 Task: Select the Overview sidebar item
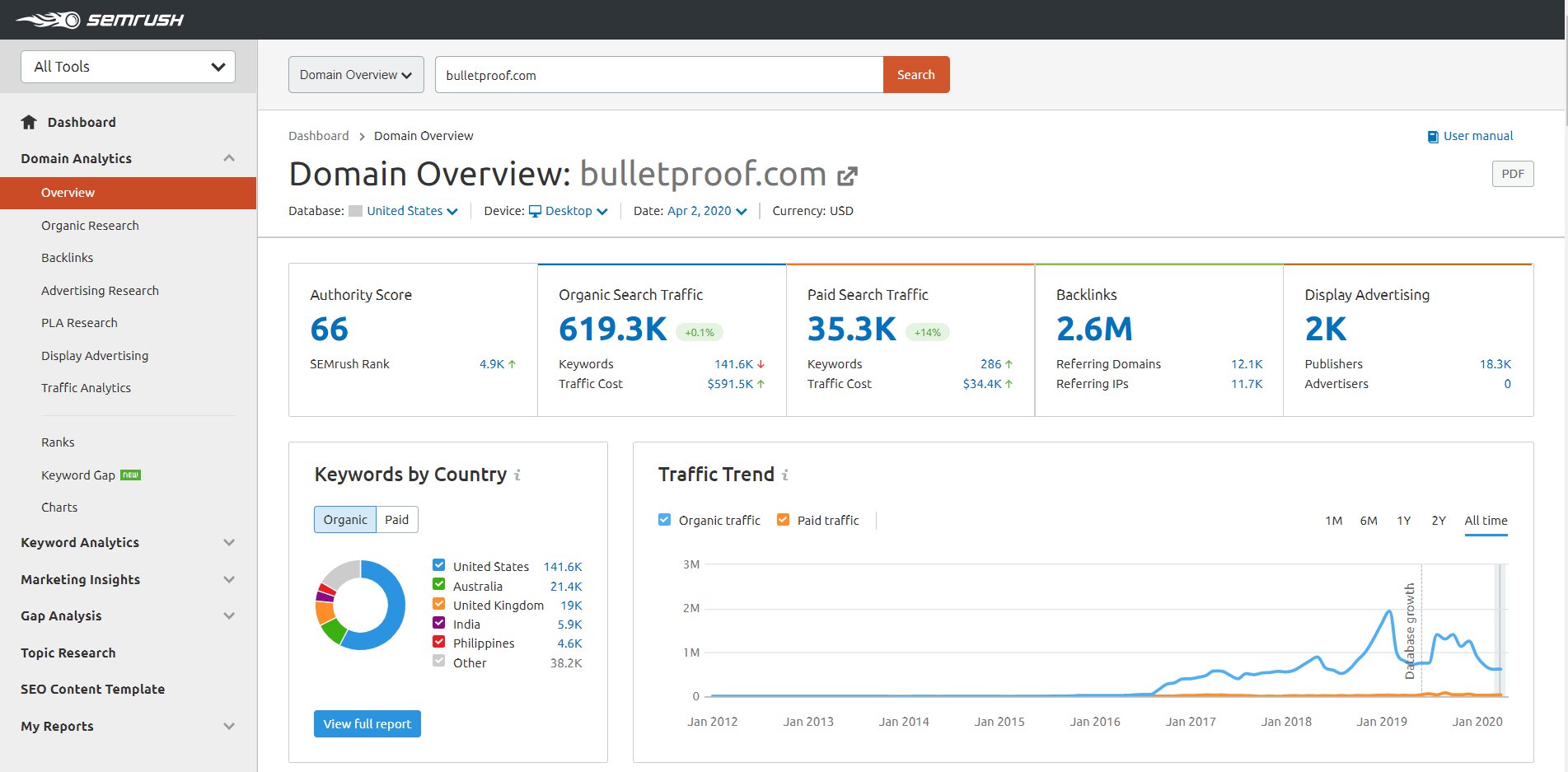(x=128, y=193)
